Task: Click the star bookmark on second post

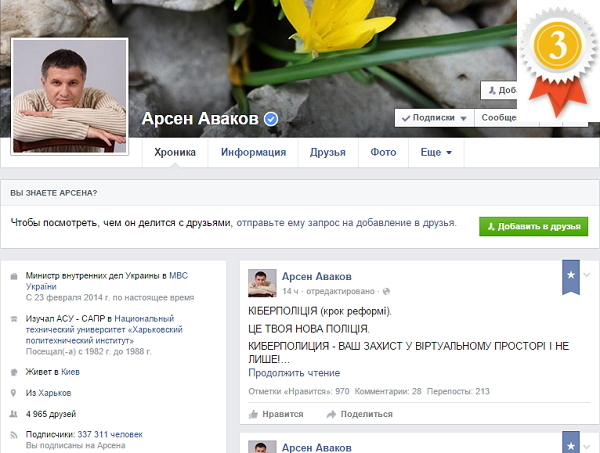Action: [571, 444]
